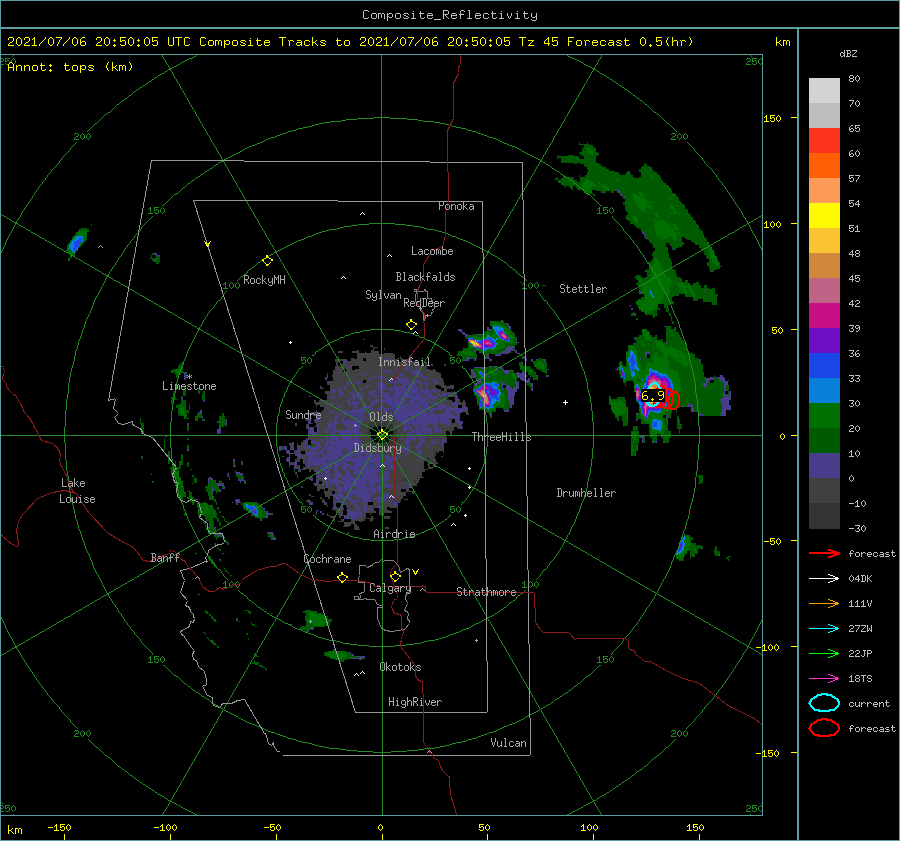Click the Limestone label
Viewport: 900px width, 841px height.
pos(189,386)
